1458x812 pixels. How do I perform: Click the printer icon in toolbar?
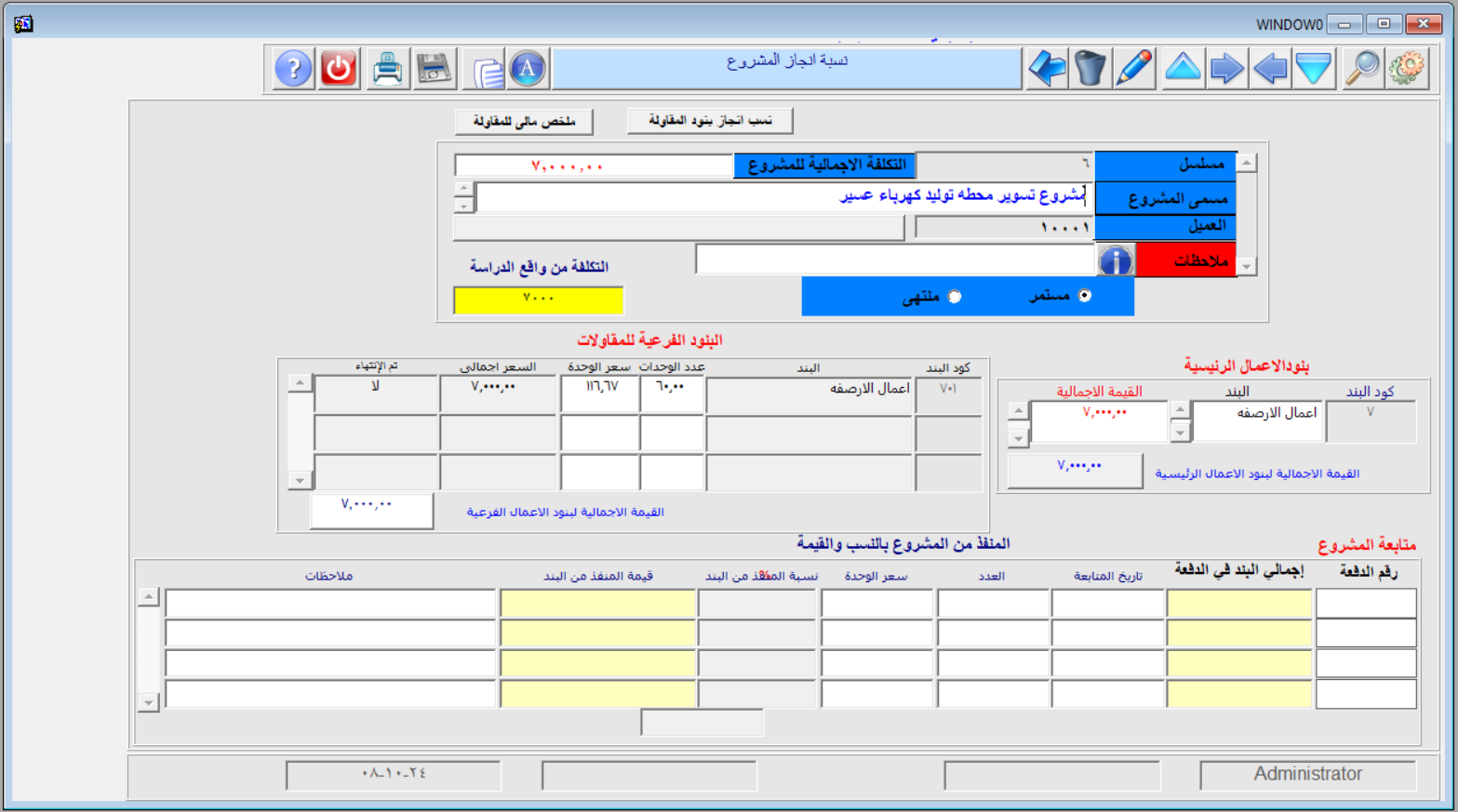pyautogui.click(x=387, y=69)
